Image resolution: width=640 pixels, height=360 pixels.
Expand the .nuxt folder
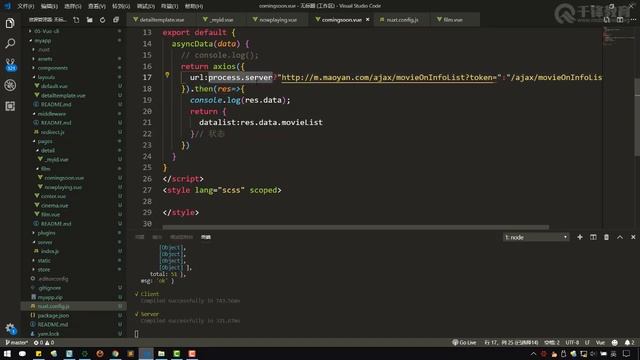pos(44,49)
